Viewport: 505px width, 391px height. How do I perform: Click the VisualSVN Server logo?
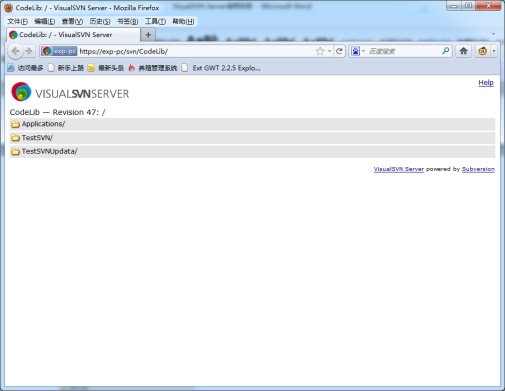(x=70, y=92)
